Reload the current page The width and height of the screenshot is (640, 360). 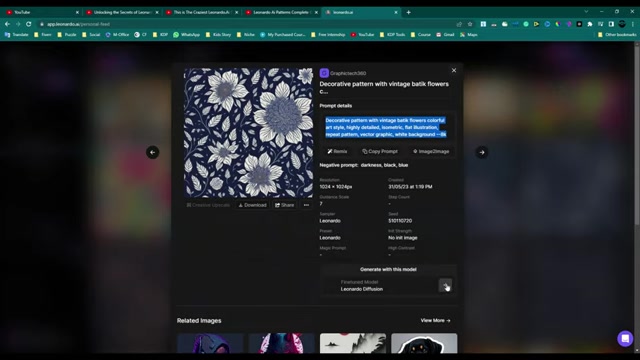click(29, 24)
